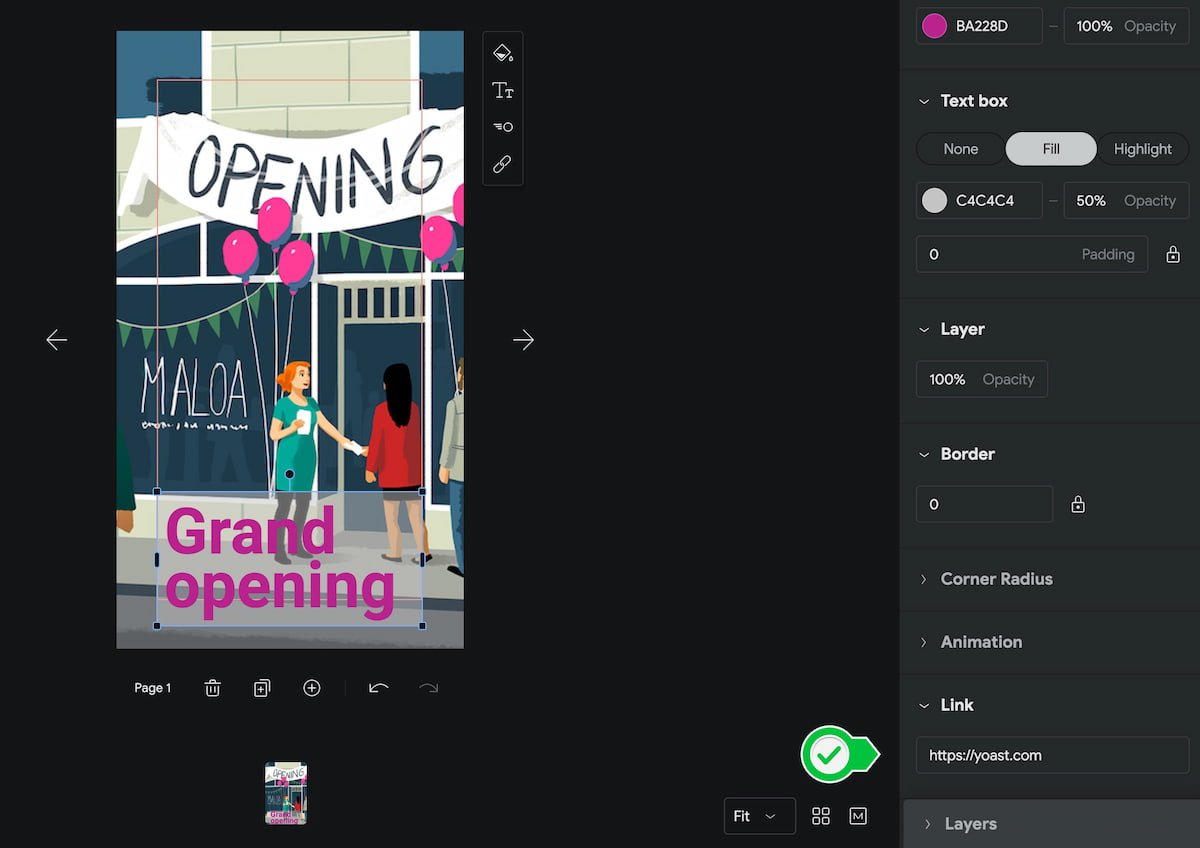The width and height of the screenshot is (1200, 848).
Task: Select the text style icon
Action: [503, 91]
